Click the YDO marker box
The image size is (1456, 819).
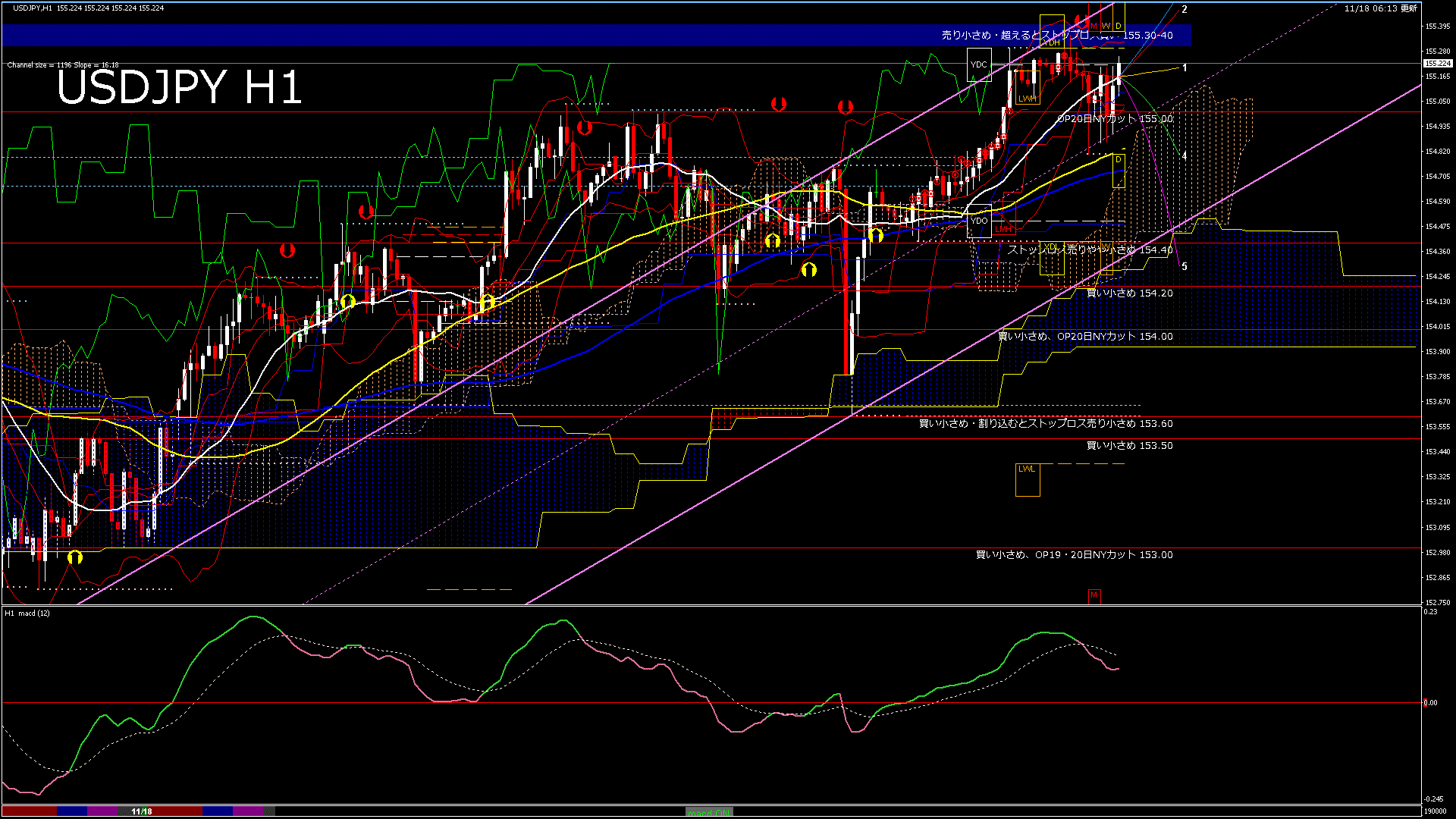pos(979,221)
